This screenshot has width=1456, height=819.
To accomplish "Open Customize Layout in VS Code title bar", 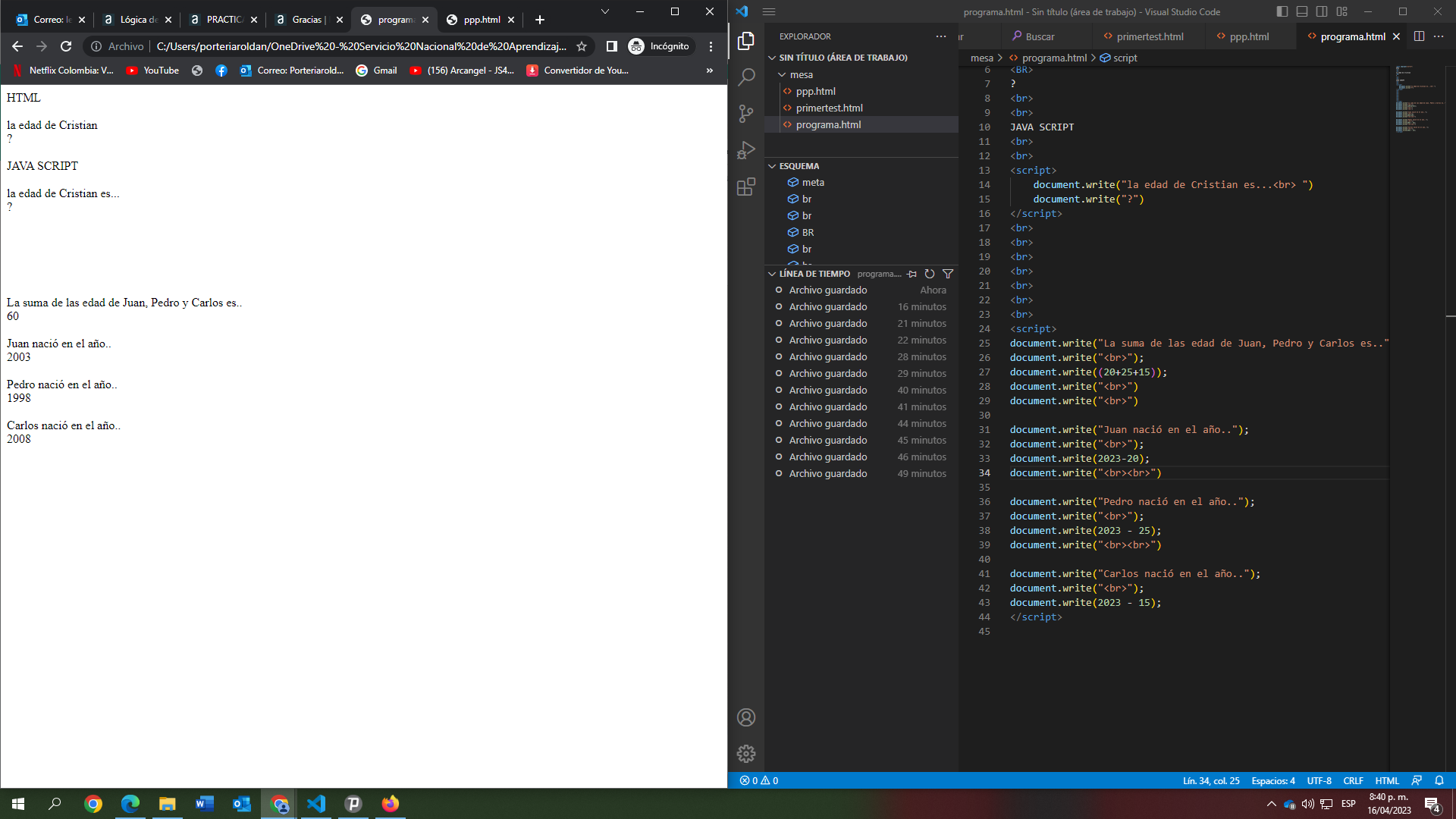I will tap(1341, 11).
